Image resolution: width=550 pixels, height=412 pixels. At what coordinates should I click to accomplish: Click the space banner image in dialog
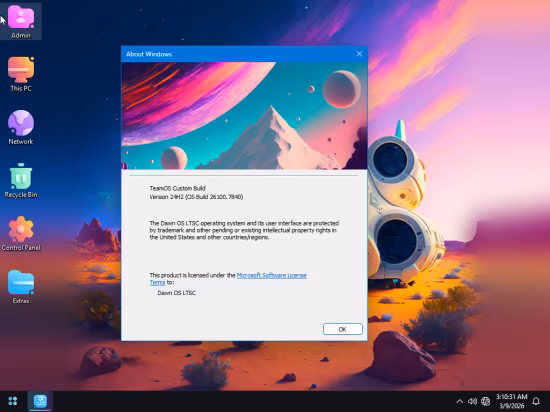pos(244,116)
